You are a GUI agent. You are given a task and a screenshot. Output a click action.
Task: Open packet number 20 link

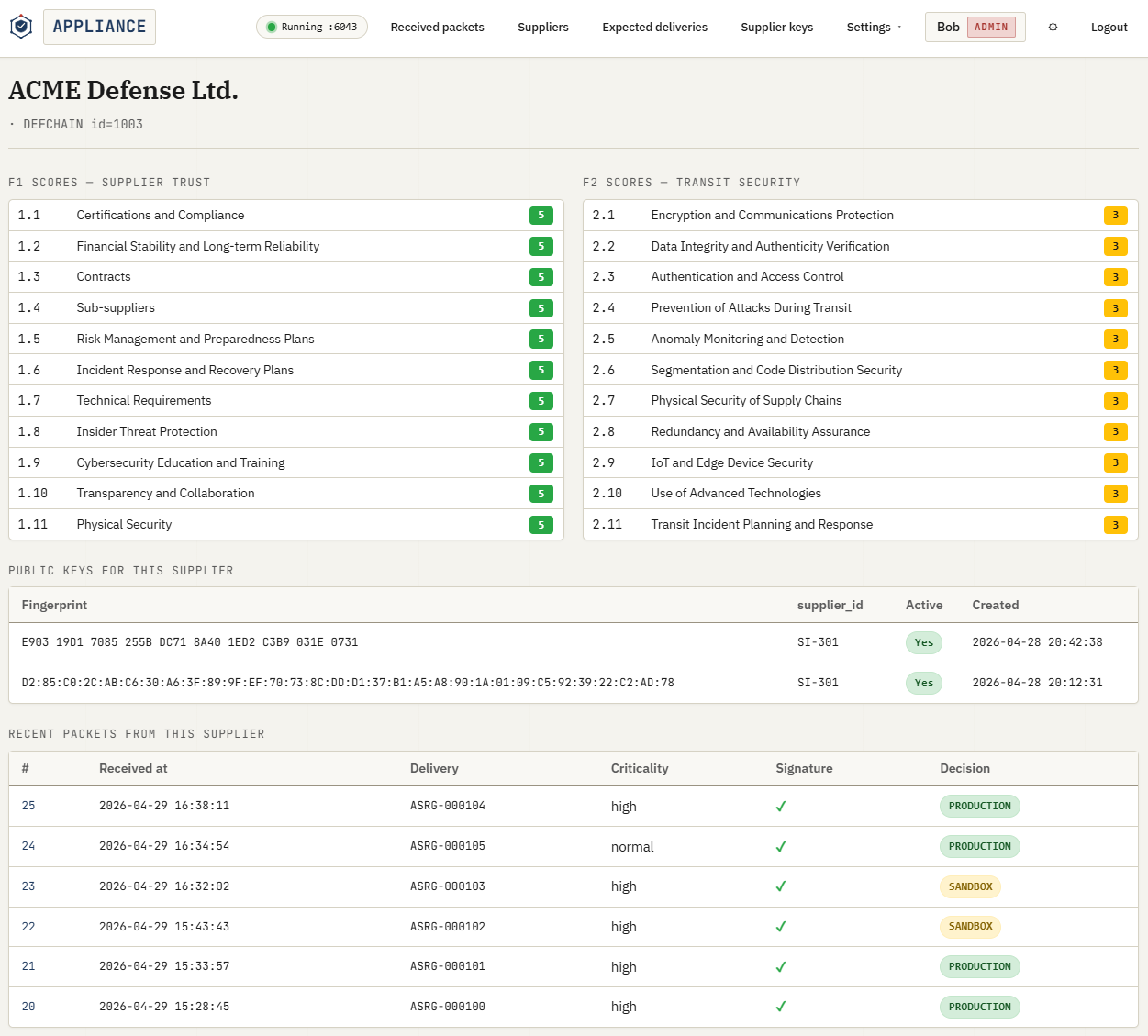28,1007
